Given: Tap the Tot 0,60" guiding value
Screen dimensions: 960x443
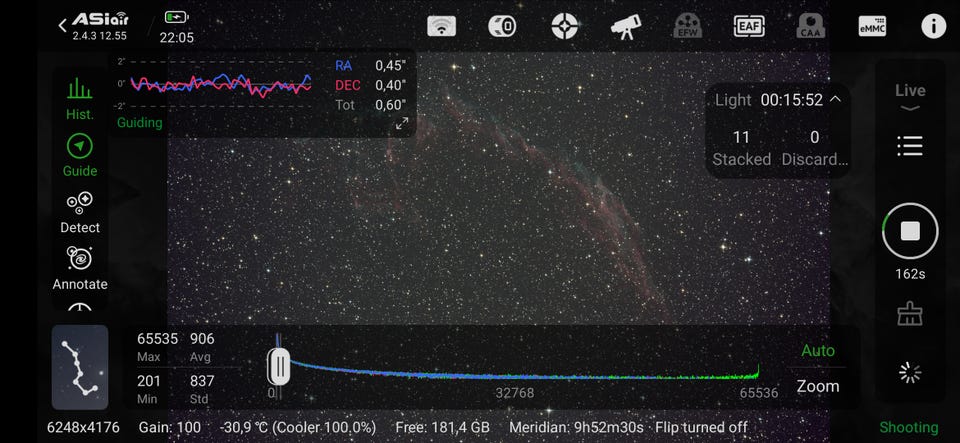Looking at the screenshot, I should point(371,105).
